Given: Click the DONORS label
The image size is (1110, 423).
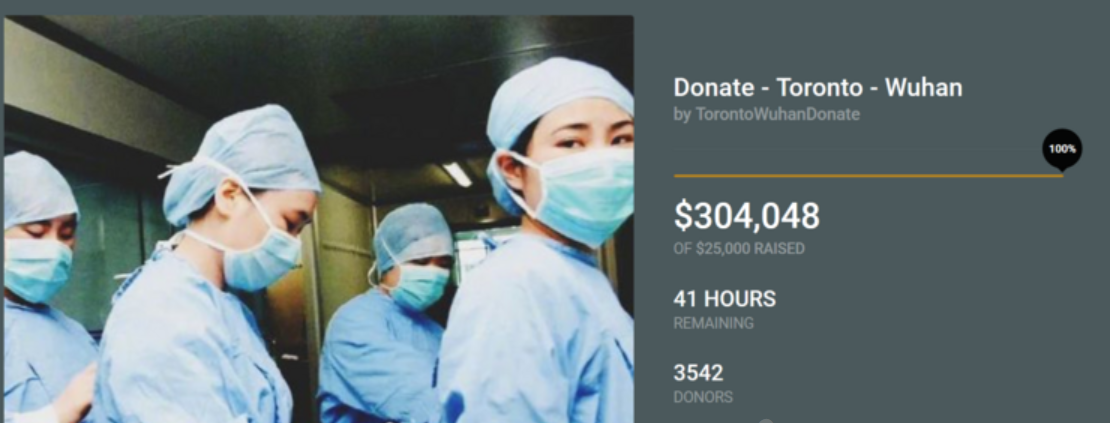Looking at the screenshot, I should (703, 398).
